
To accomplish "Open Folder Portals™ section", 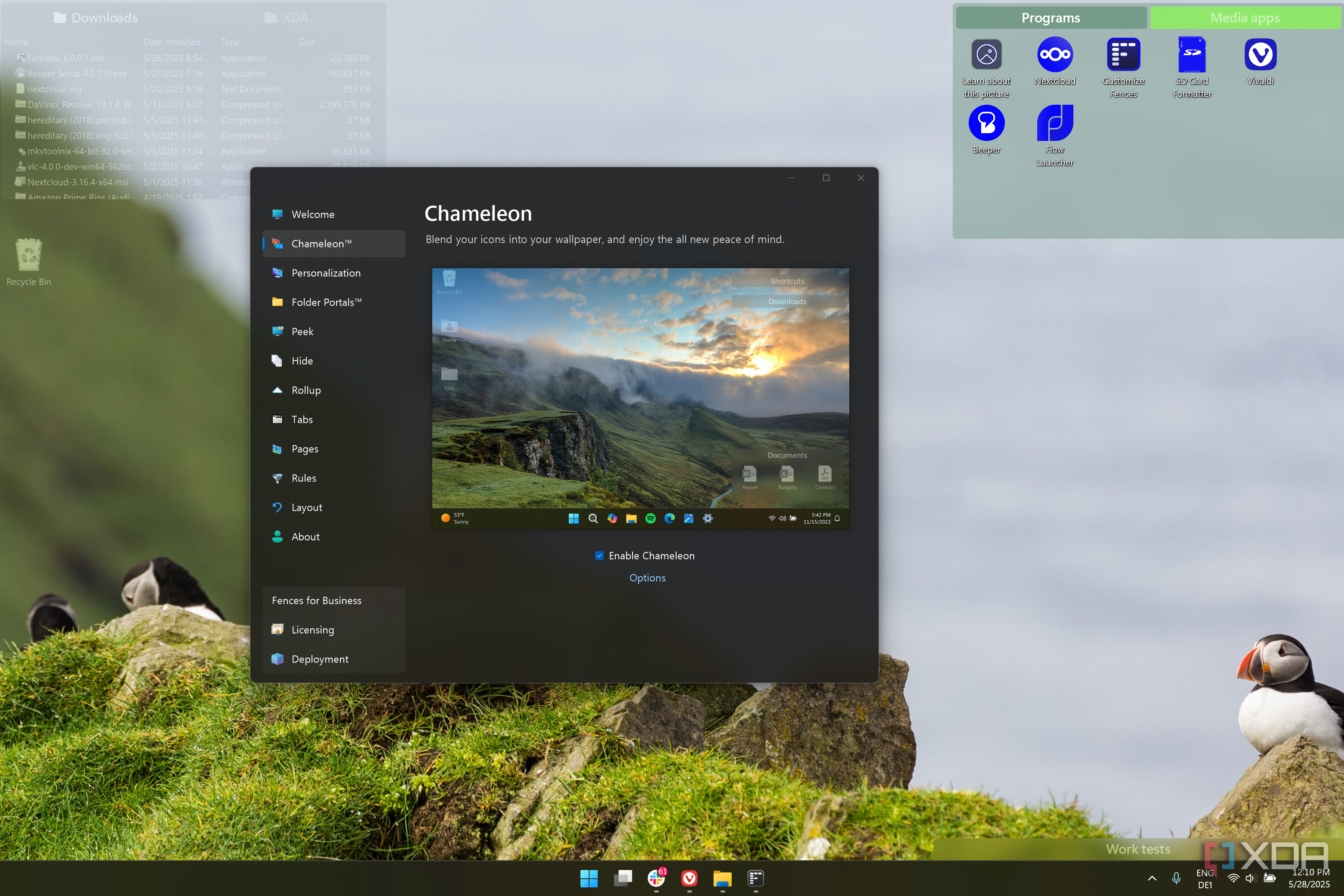I will 334,302.
